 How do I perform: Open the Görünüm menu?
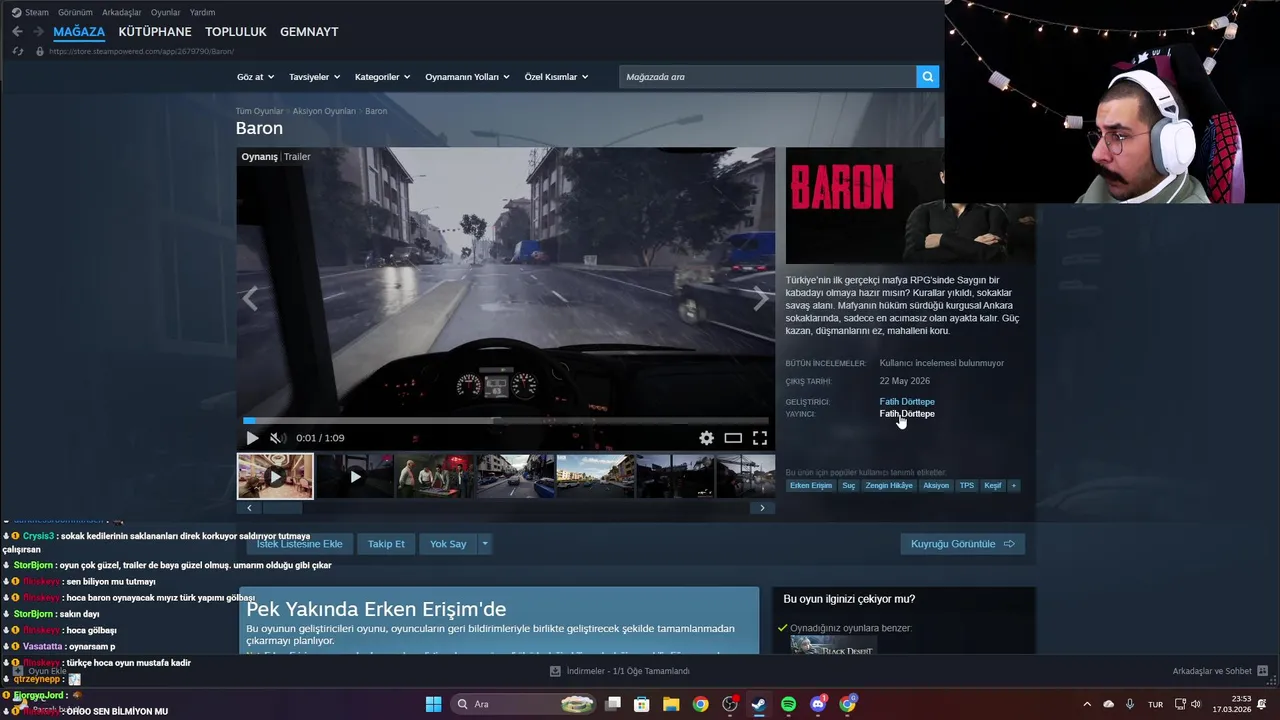[x=75, y=12]
